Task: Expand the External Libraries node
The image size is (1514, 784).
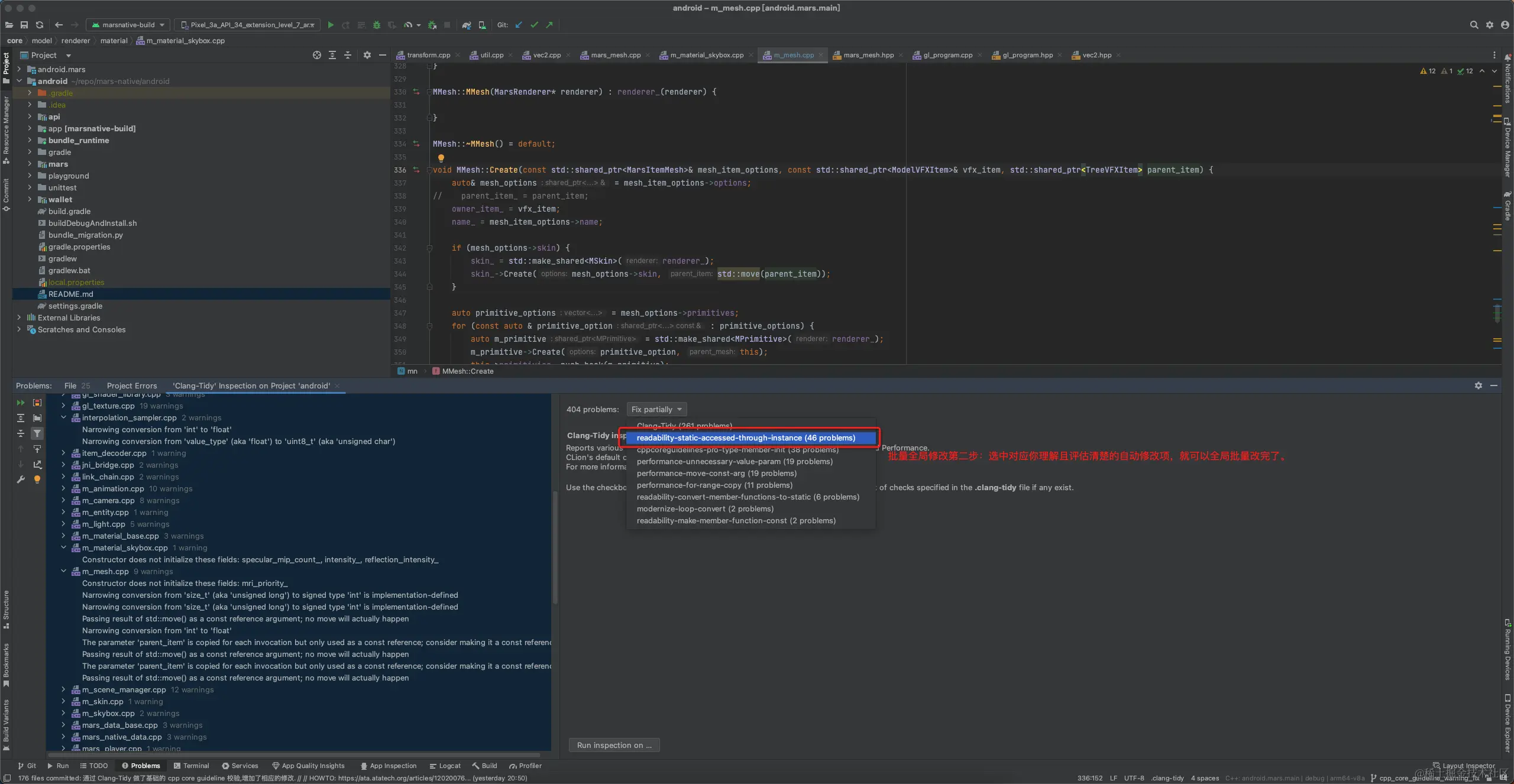Action: (19, 318)
